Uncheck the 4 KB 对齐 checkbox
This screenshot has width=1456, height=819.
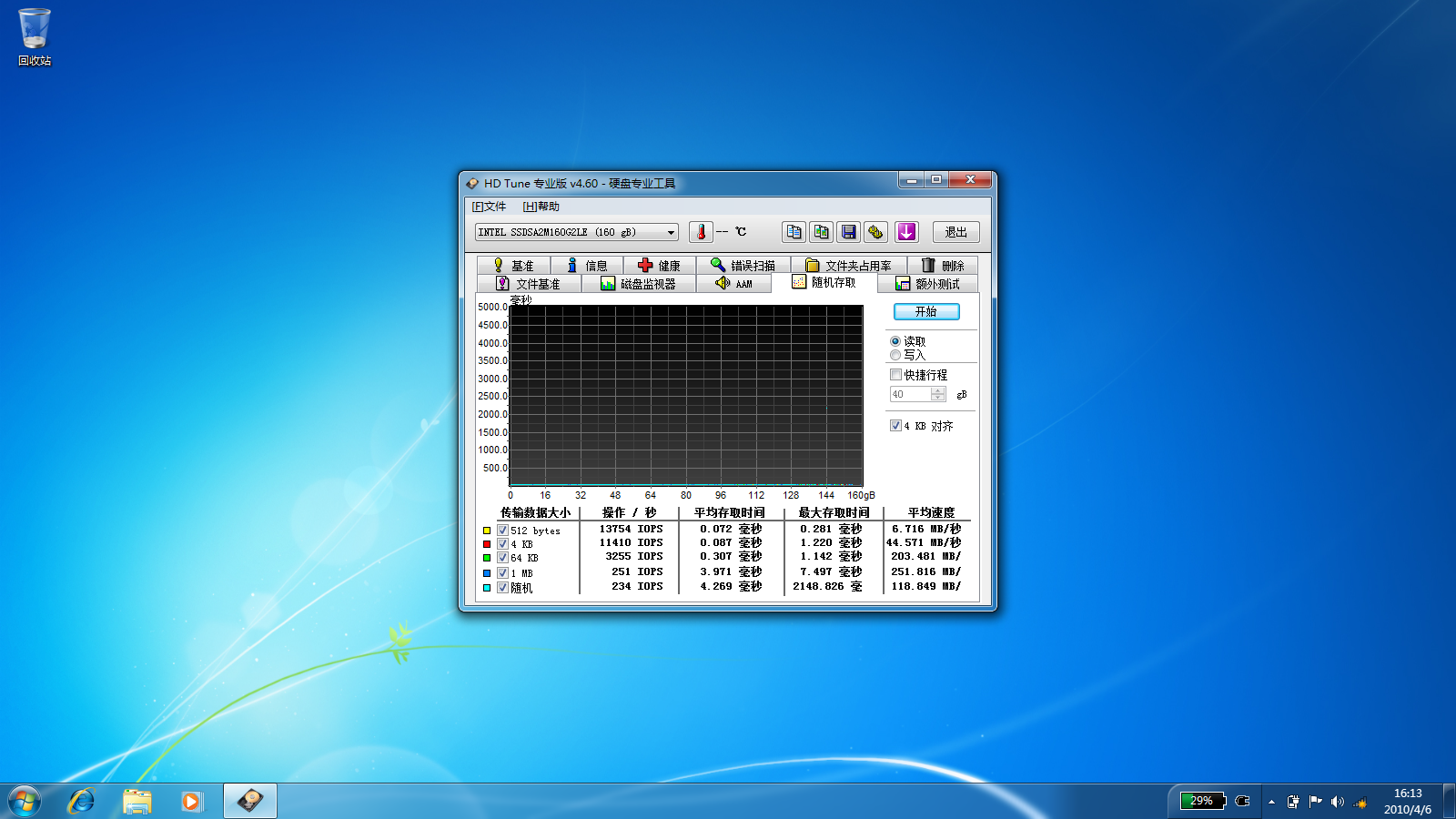[895, 426]
